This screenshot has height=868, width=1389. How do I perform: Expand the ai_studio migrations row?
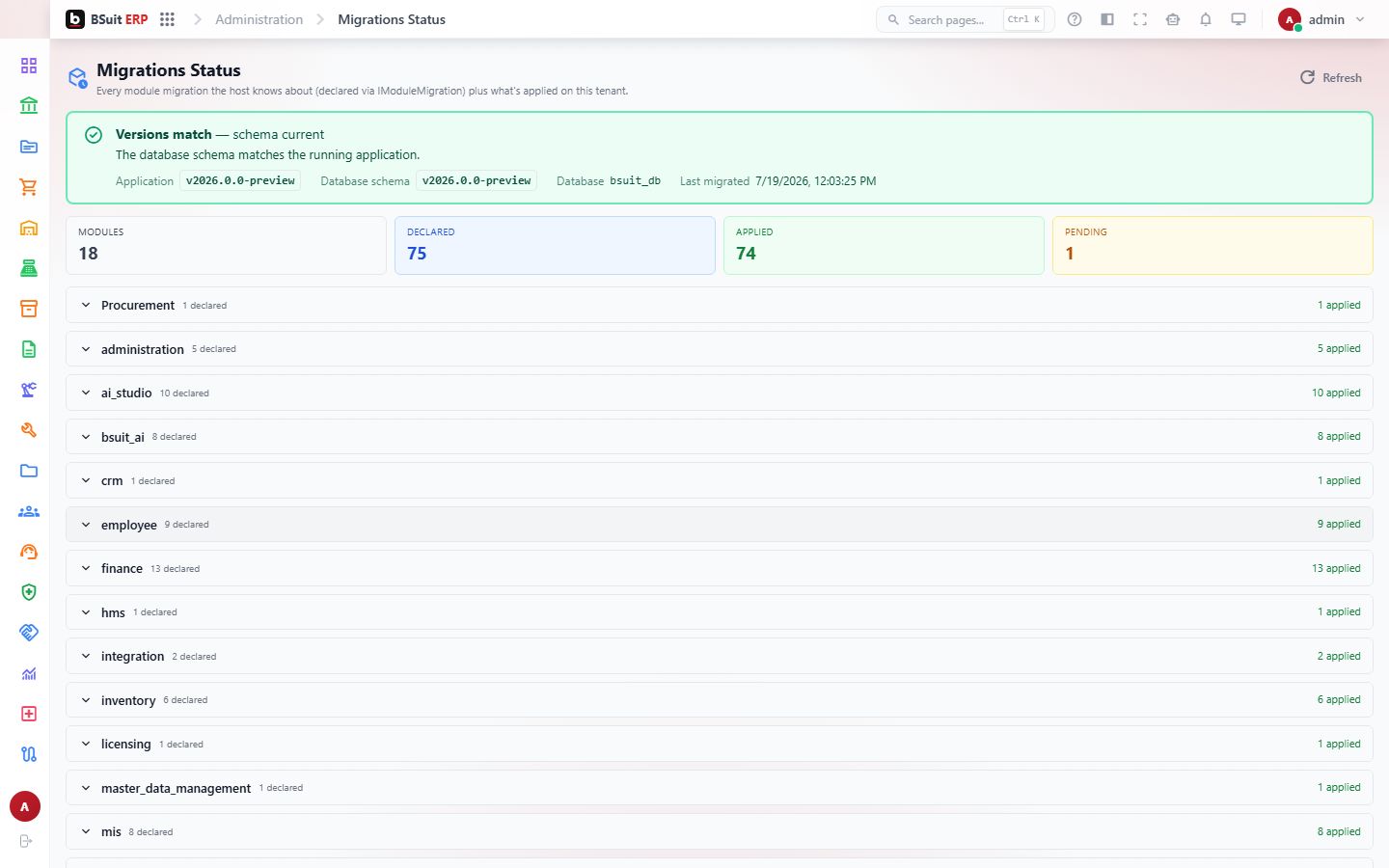click(x=719, y=393)
